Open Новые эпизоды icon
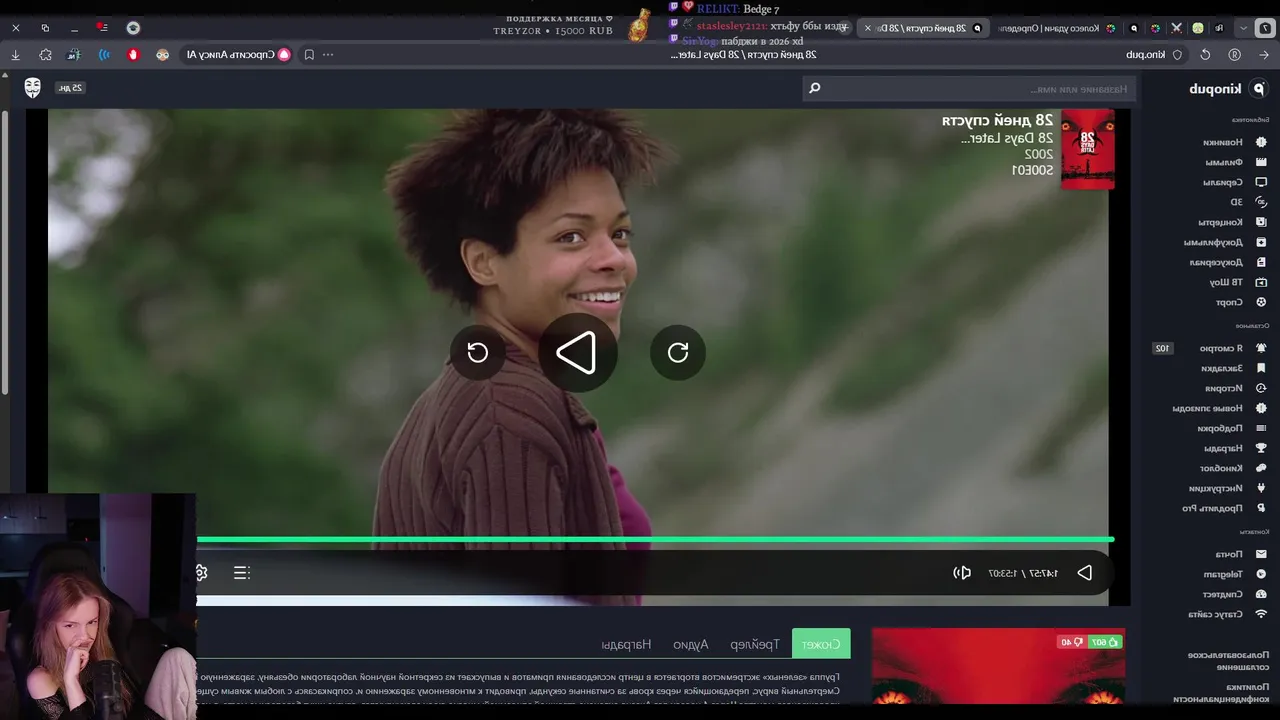The image size is (1280, 720). [x=1261, y=408]
